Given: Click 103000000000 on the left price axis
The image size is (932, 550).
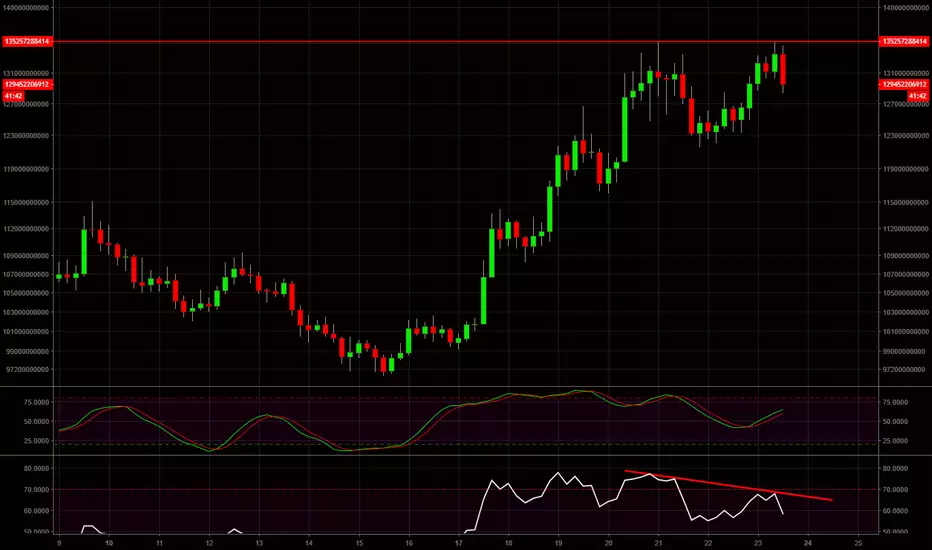Looking at the screenshot, I should tap(26, 312).
